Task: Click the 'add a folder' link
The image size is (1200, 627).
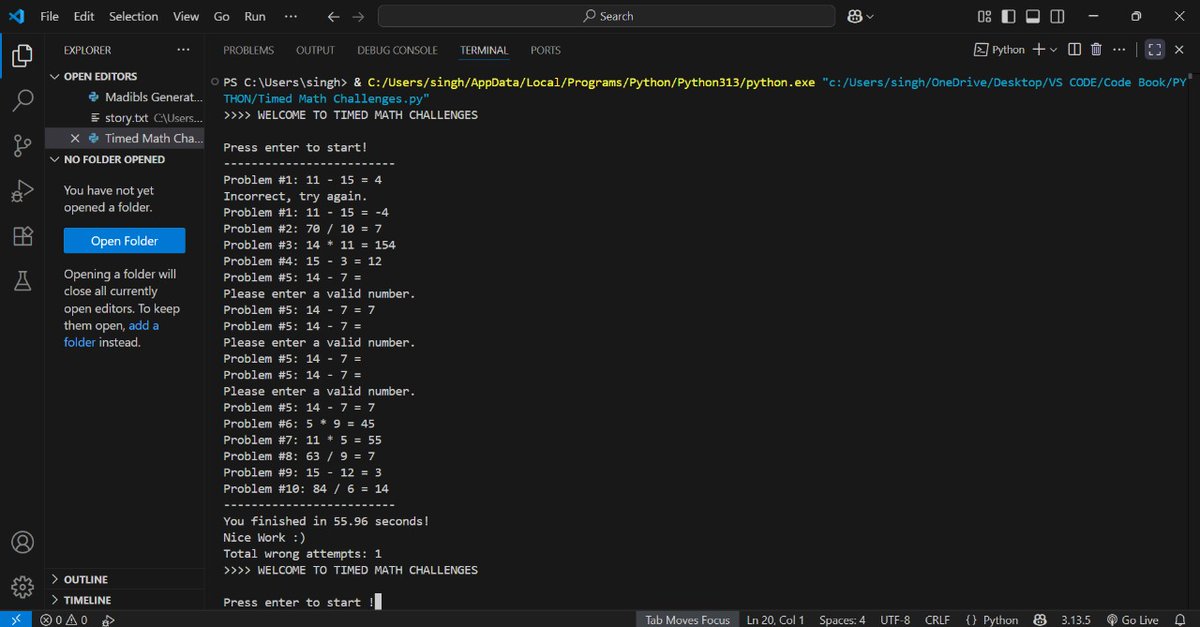Action: [x=111, y=334]
